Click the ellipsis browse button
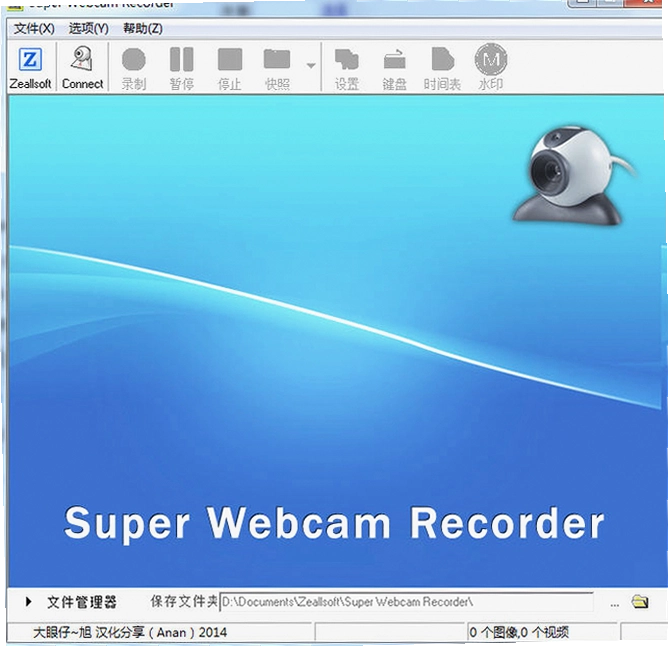Screen dimensions: 668x646 pos(614,605)
